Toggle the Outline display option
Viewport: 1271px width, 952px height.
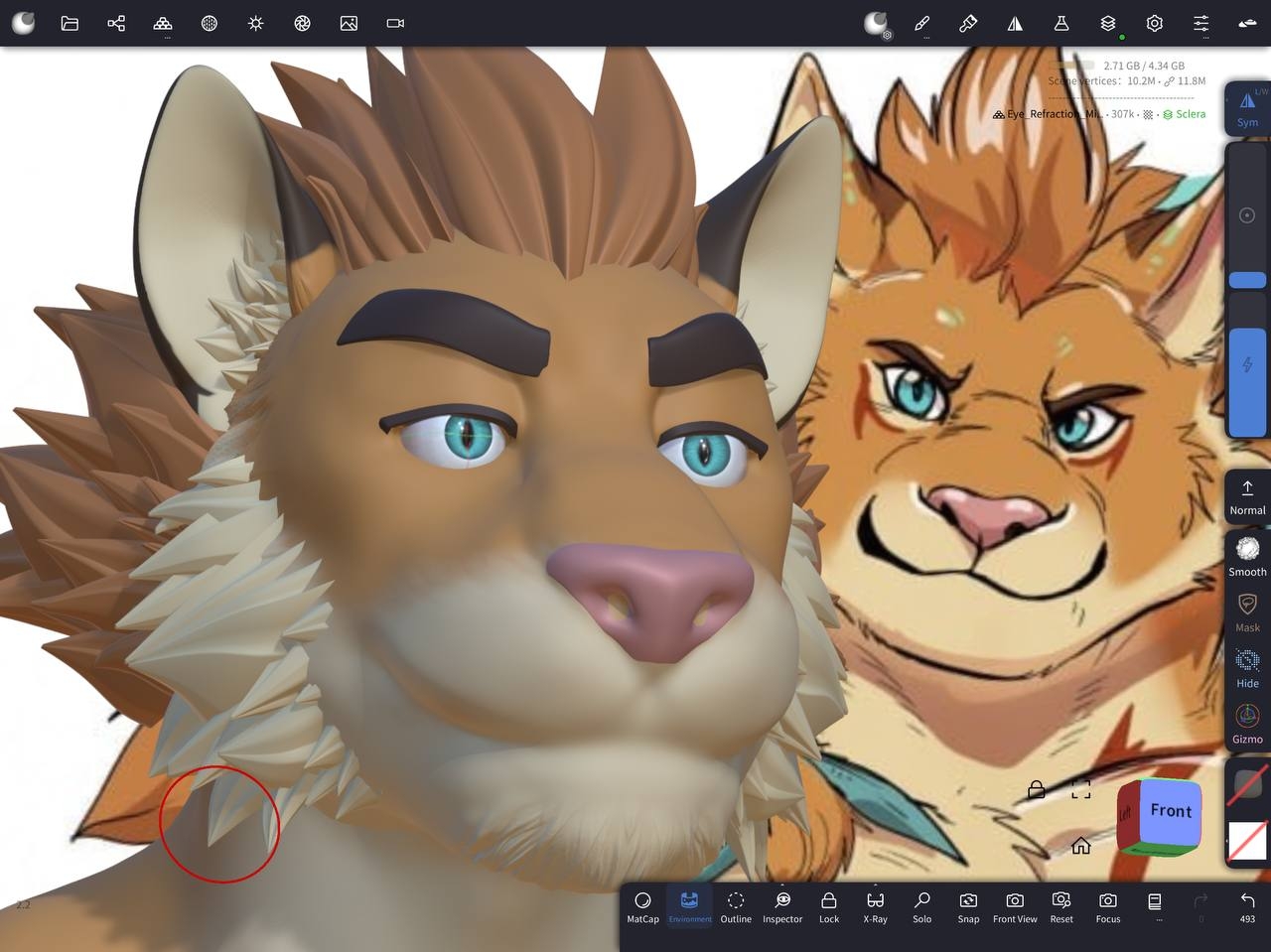736,905
